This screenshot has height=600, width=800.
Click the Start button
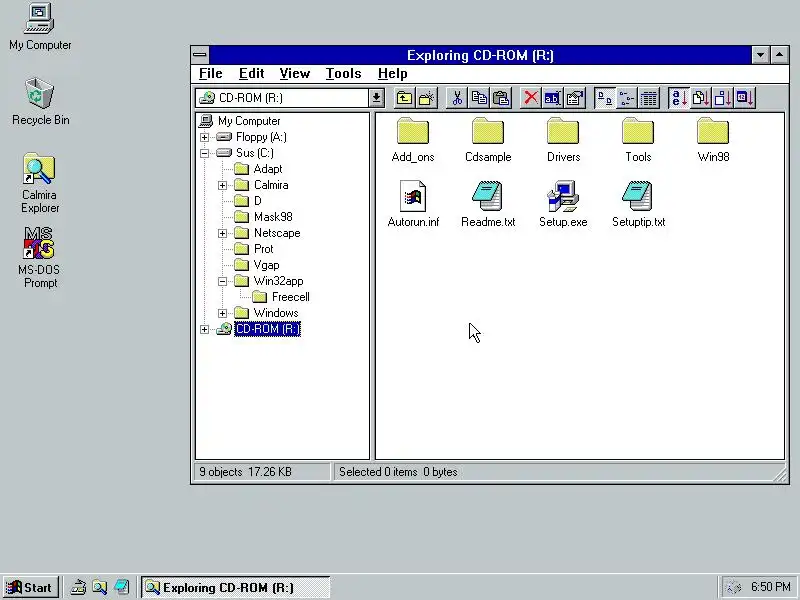click(x=30, y=588)
